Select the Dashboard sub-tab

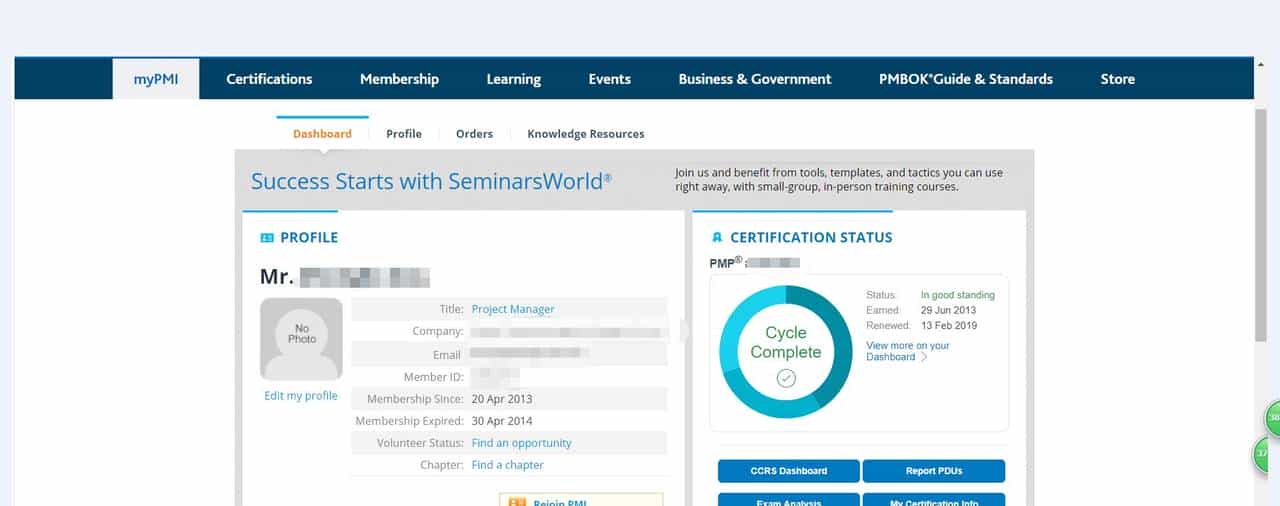[322, 133]
